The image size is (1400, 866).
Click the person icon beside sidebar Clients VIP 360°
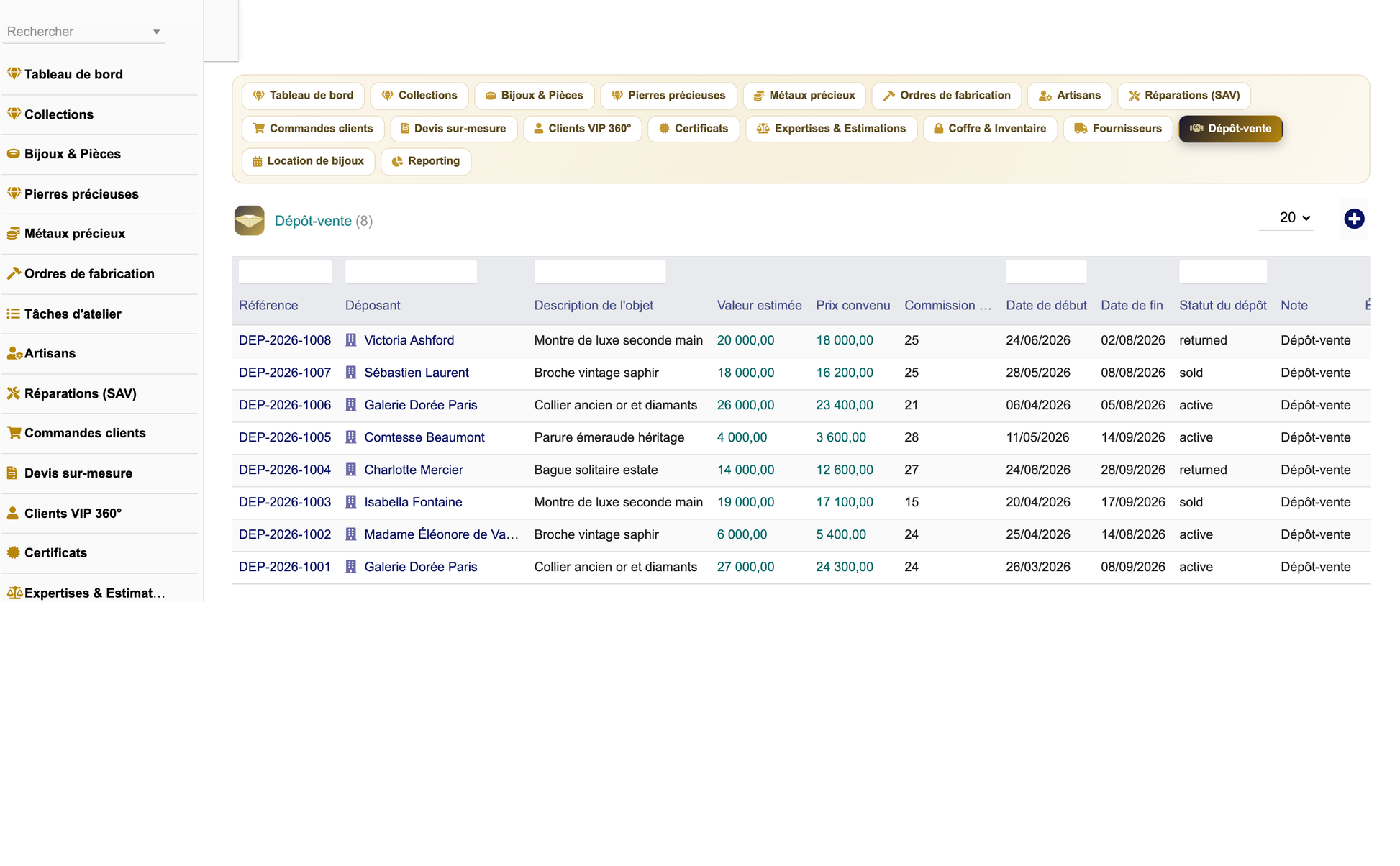[13, 513]
